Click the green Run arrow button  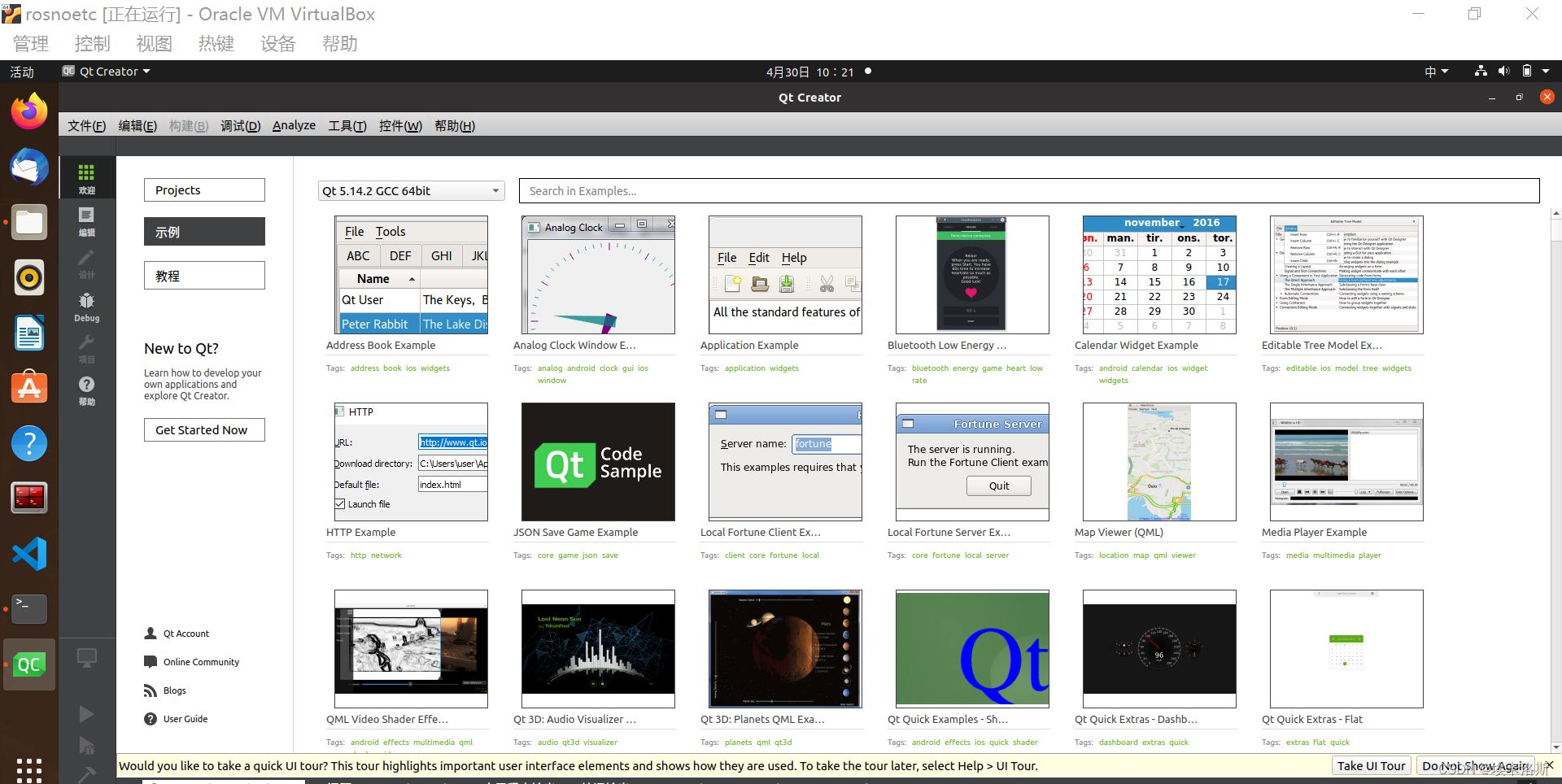[86, 714]
